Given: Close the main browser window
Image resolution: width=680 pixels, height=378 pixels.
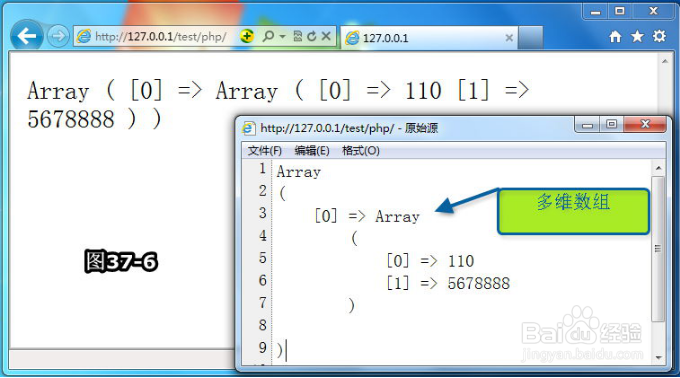Looking at the screenshot, I should (x=654, y=11).
